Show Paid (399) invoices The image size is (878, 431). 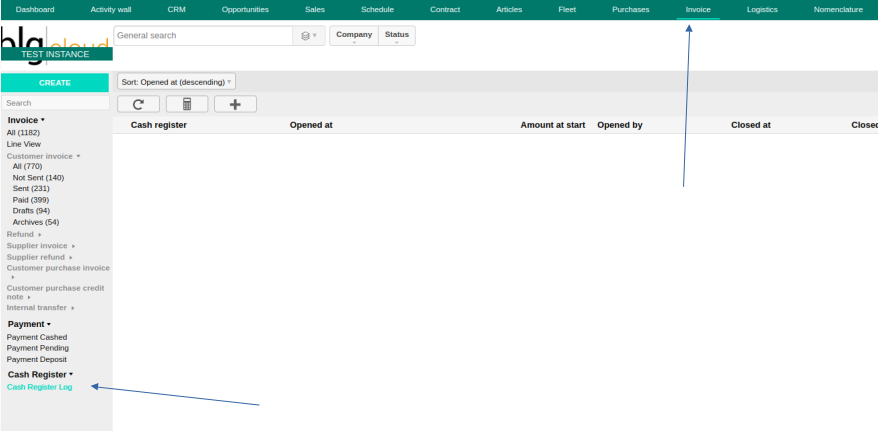tap(31, 200)
